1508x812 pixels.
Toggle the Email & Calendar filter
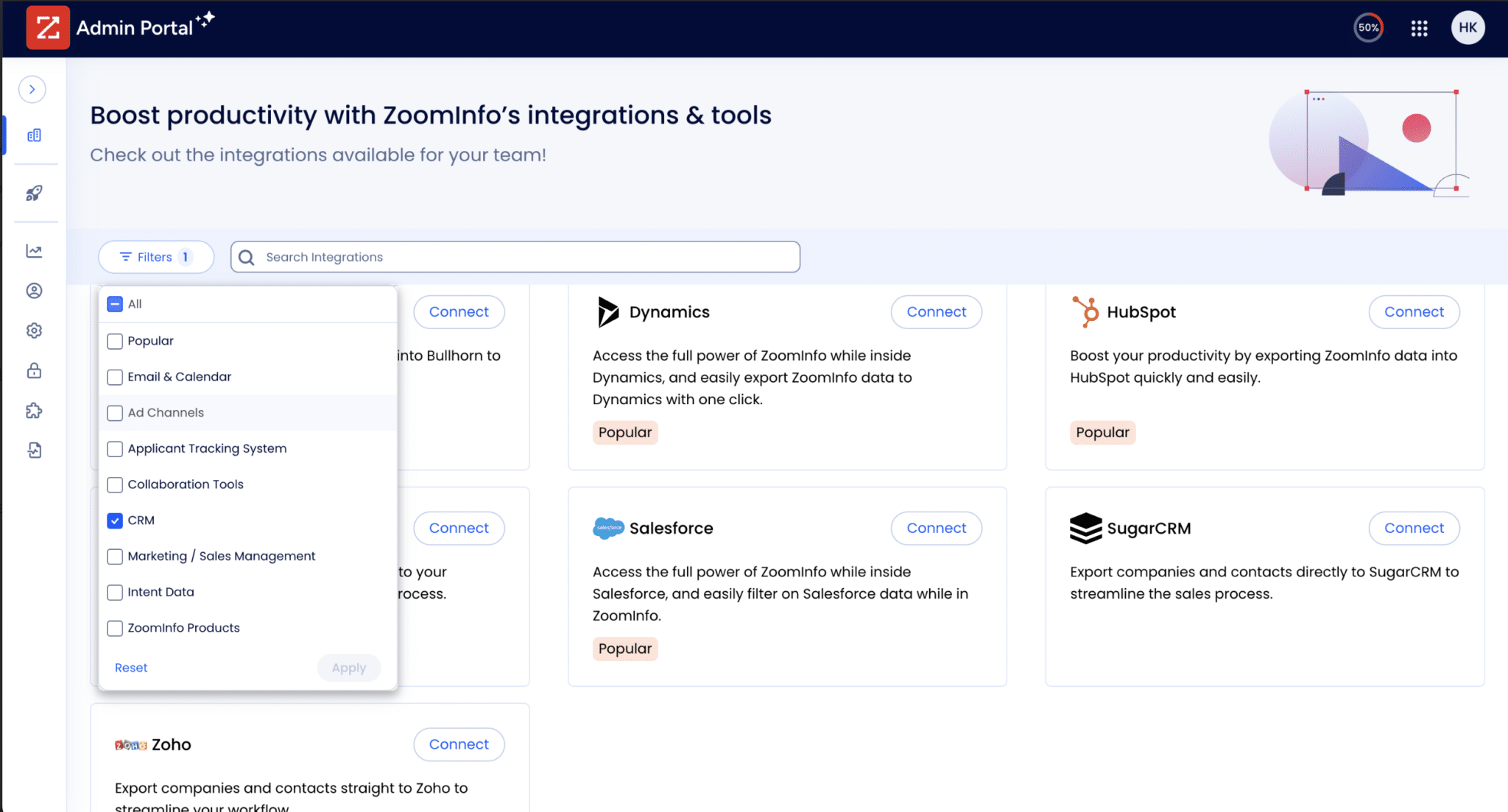tap(115, 376)
